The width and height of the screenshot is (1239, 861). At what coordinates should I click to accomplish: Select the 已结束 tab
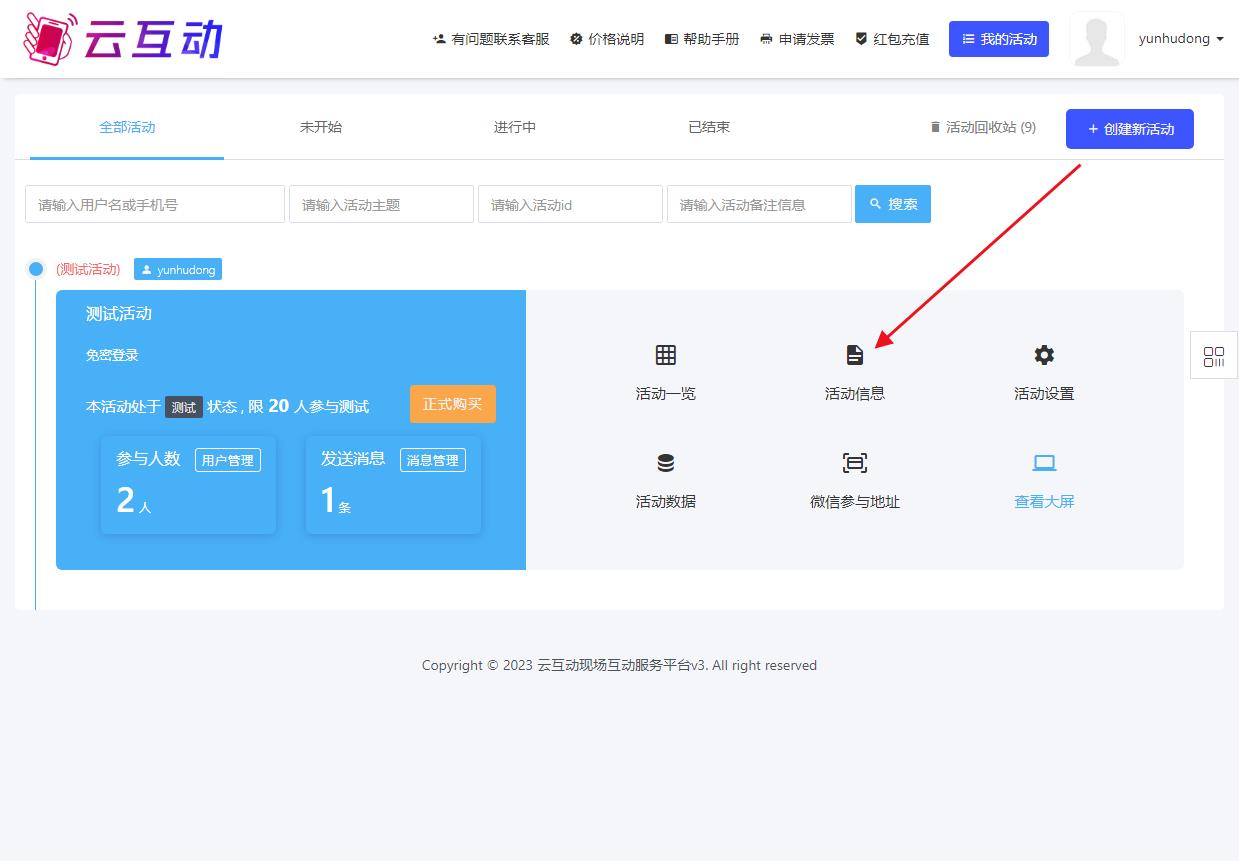coord(708,127)
